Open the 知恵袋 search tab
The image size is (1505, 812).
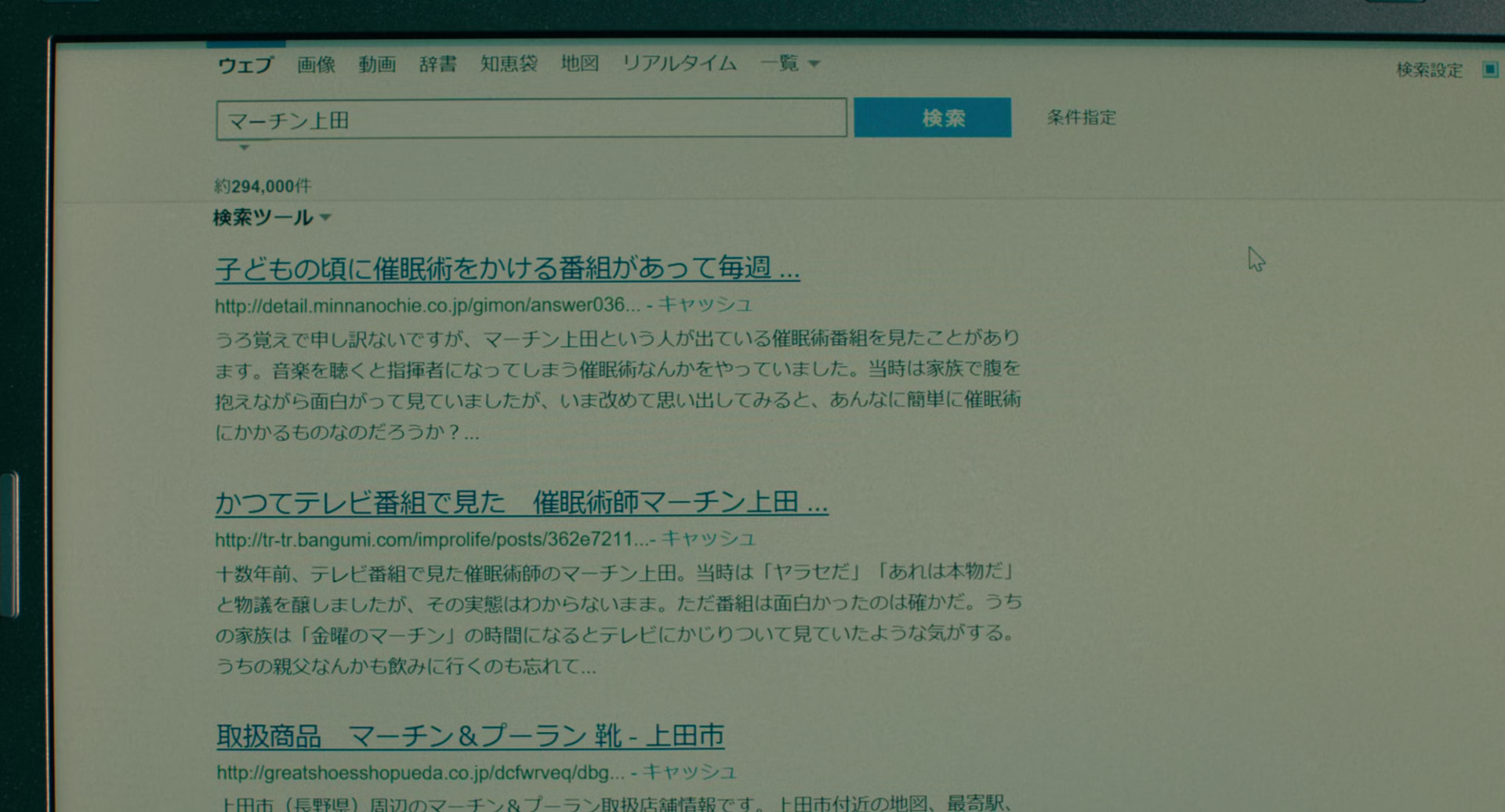pos(509,63)
